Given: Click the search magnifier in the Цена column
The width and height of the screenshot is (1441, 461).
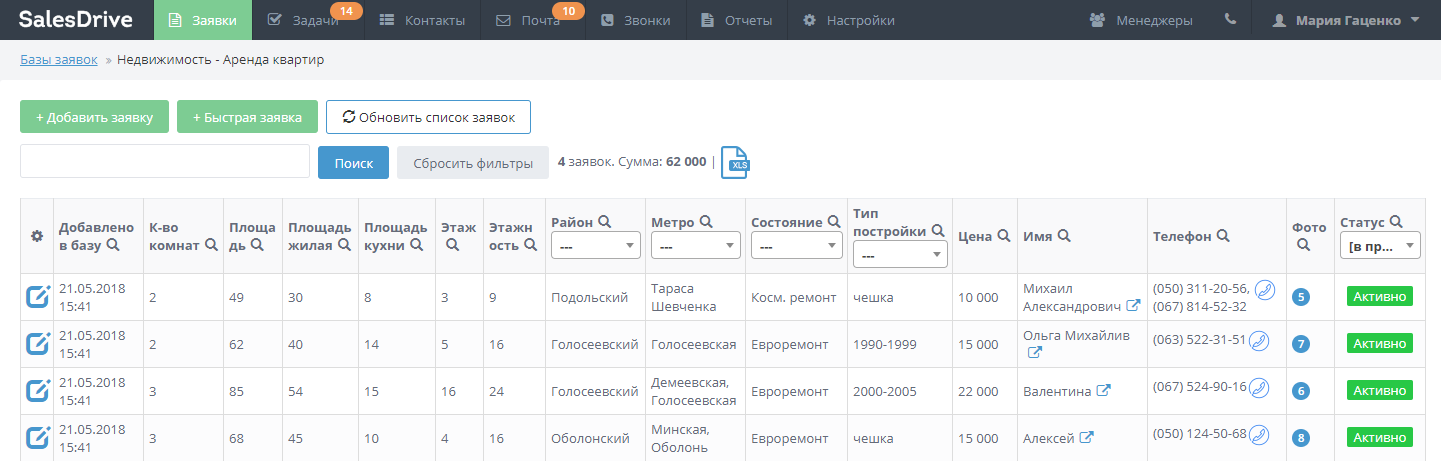Looking at the screenshot, I should click(1003, 236).
